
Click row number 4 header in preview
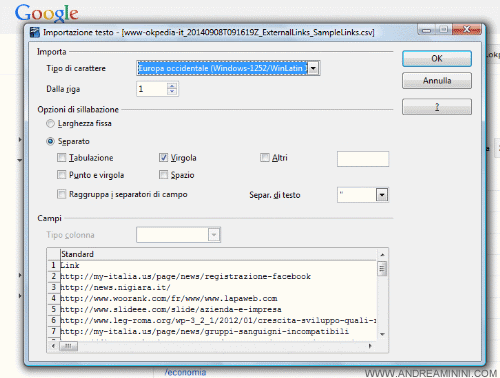pyautogui.click(x=53, y=298)
